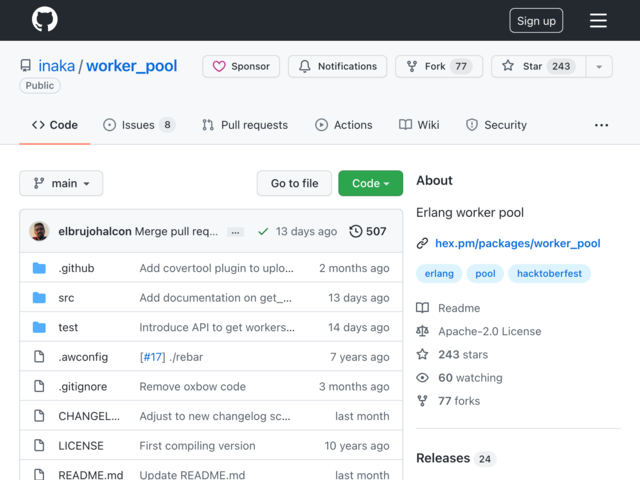Open the Actions tab
The image size is (640, 480).
click(344, 125)
